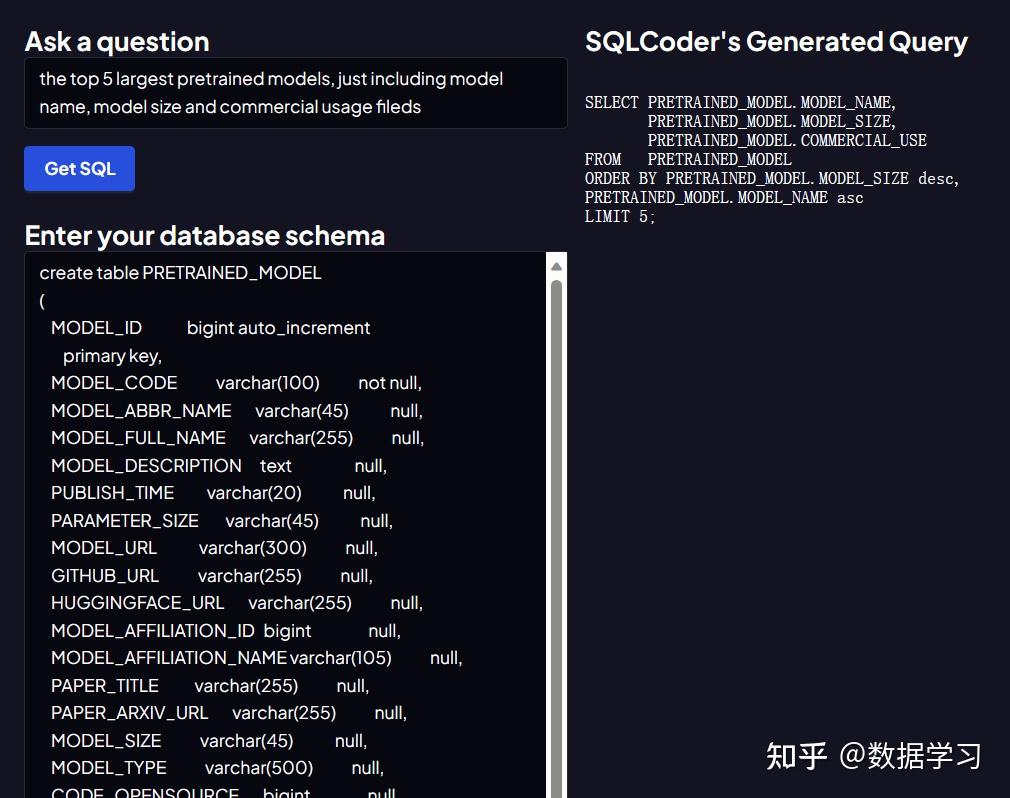Select the 'Ask a question' heading

(115, 42)
